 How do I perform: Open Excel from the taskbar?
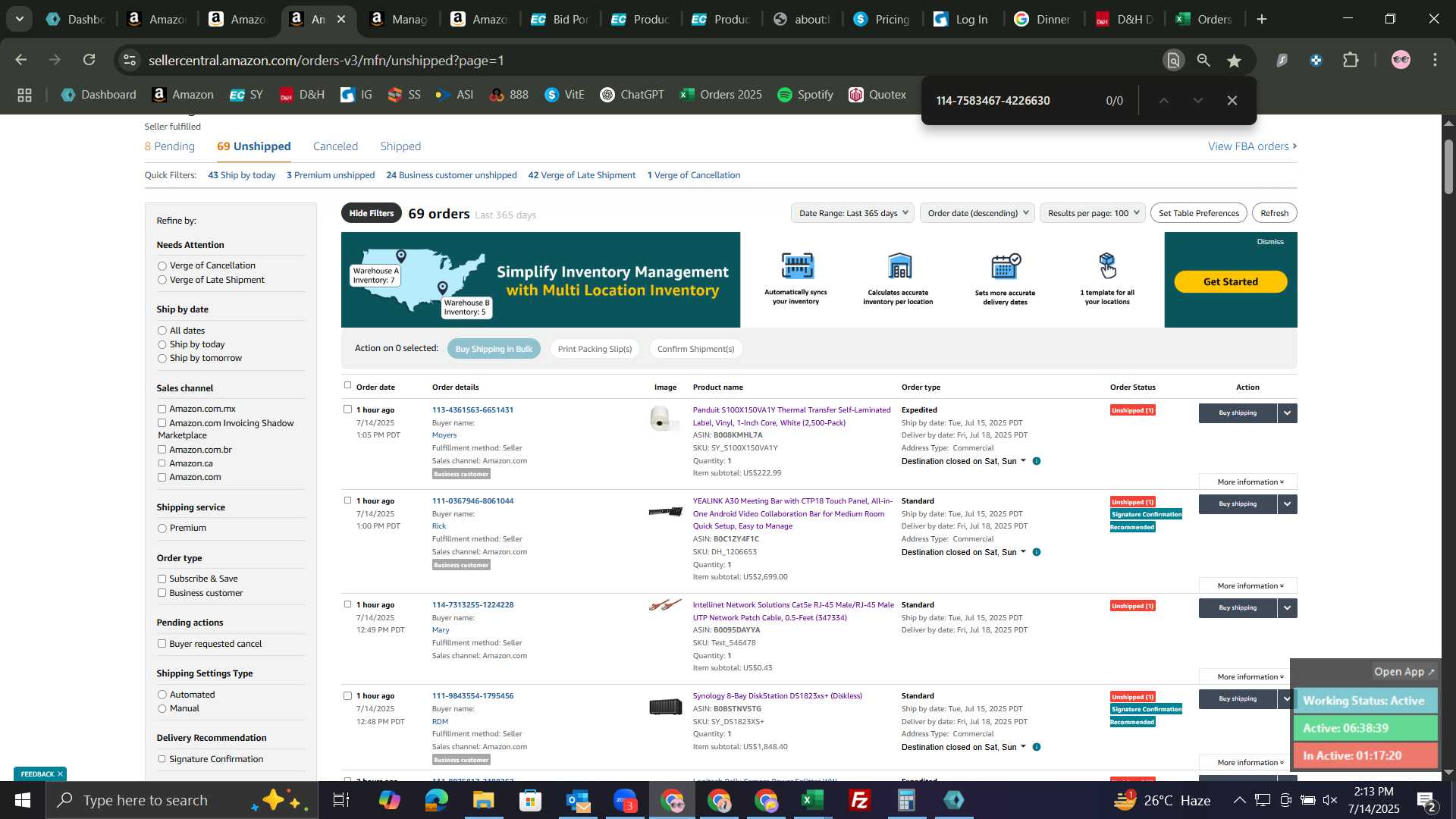point(812,800)
